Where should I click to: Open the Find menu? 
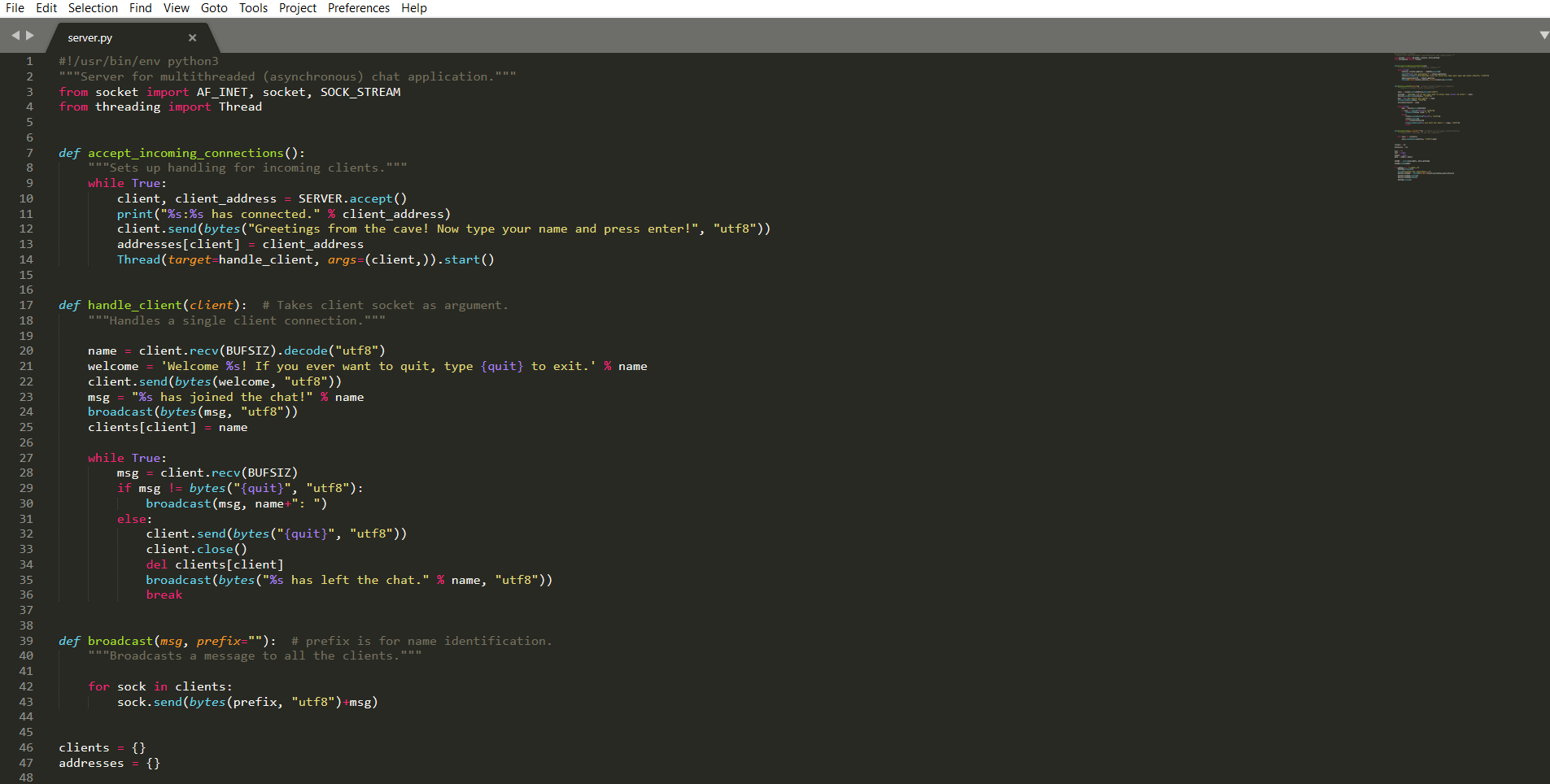point(140,7)
